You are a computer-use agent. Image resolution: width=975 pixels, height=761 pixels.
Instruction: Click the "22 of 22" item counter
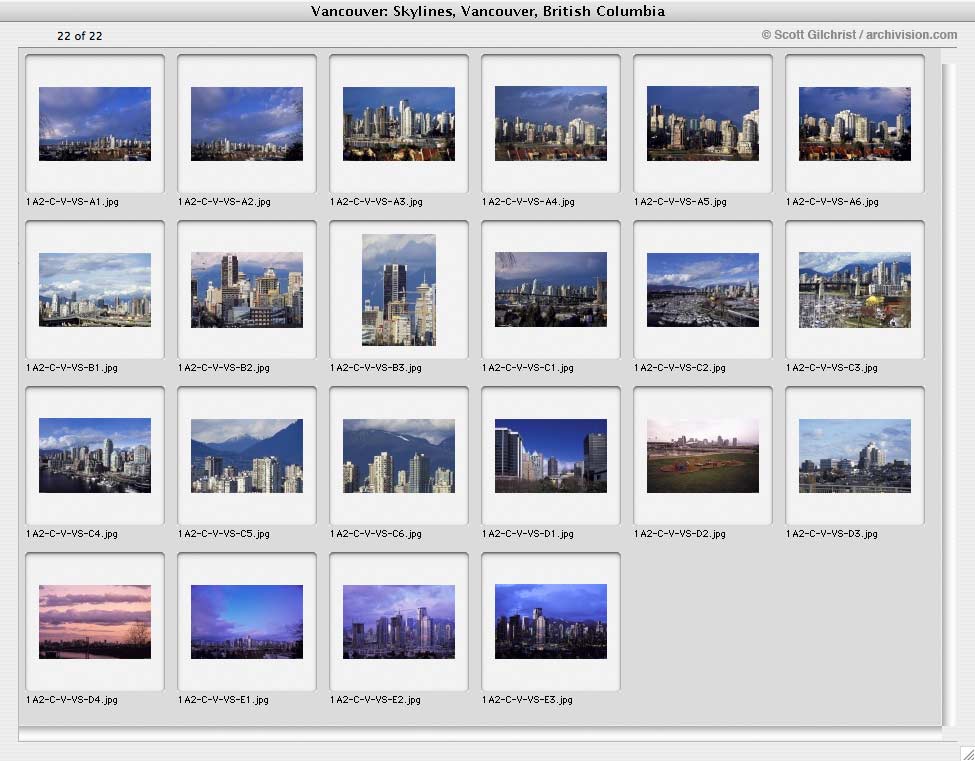tap(80, 36)
